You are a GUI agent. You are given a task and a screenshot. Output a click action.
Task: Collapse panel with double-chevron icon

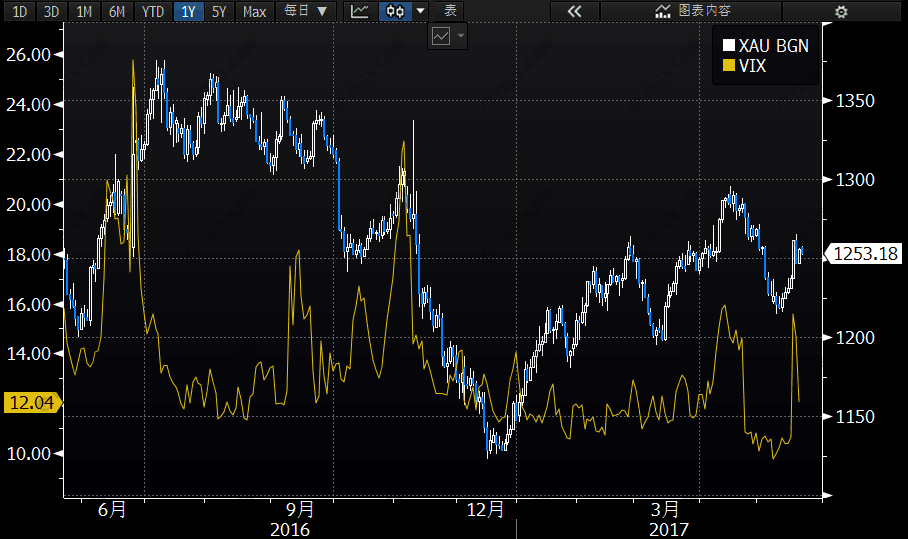point(574,11)
